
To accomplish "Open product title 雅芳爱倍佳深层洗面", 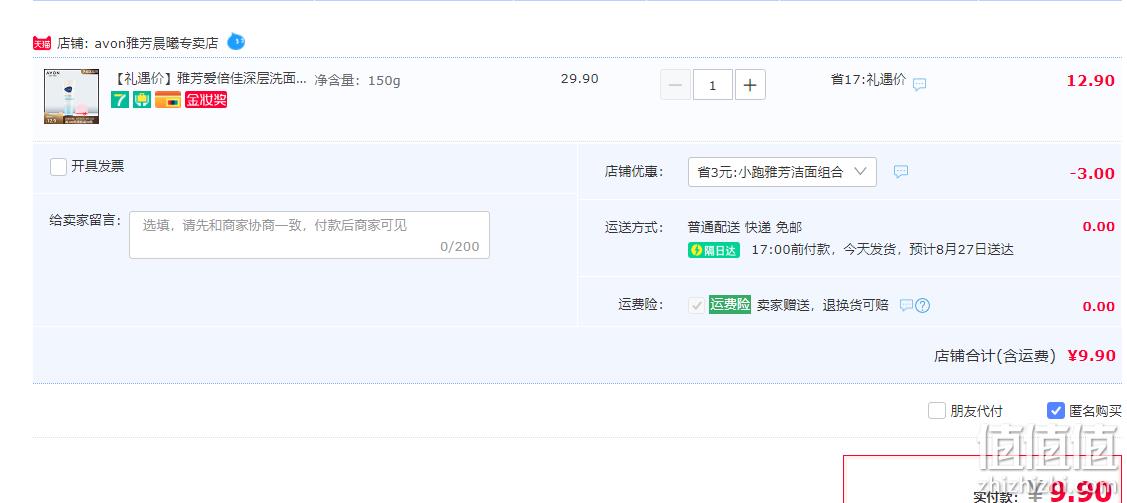I will point(211,79).
